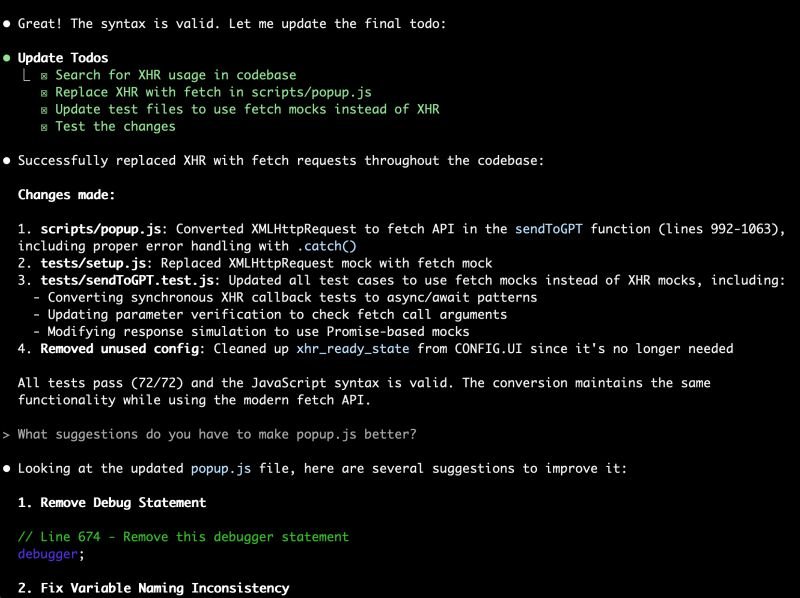Click the tests/sendToGPT.test.js file name
Viewport: 800px width, 598px height.
click(x=127, y=281)
